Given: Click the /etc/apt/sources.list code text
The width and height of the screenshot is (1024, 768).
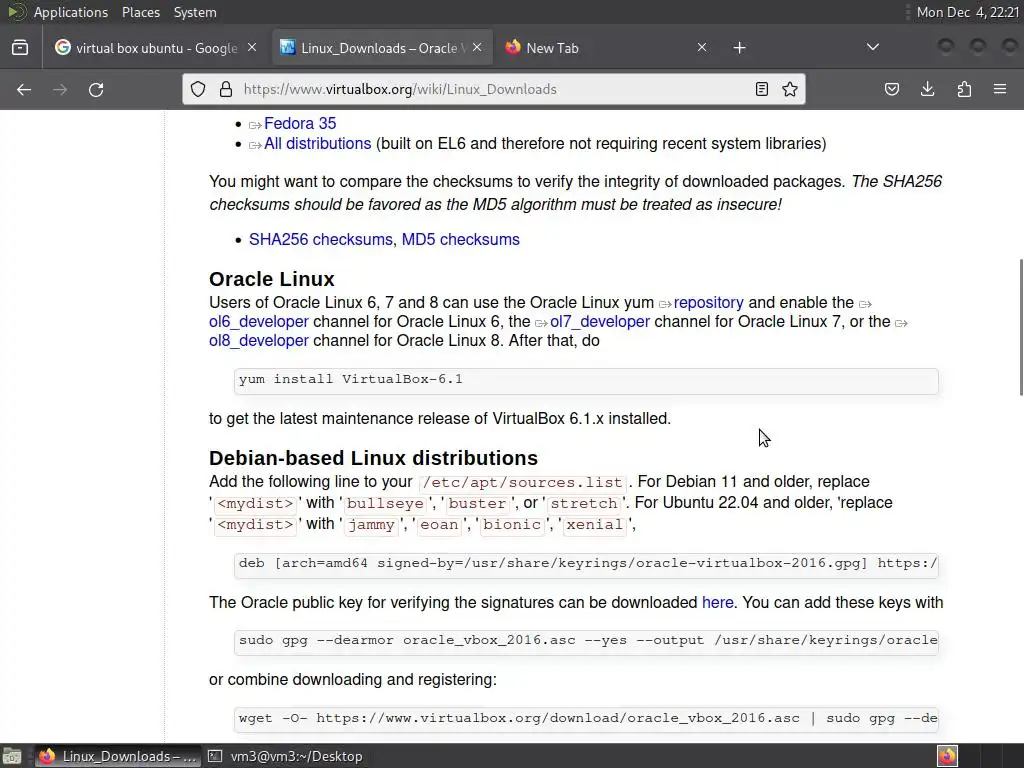Looking at the screenshot, I should pyautogui.click(x=522, y=483).
